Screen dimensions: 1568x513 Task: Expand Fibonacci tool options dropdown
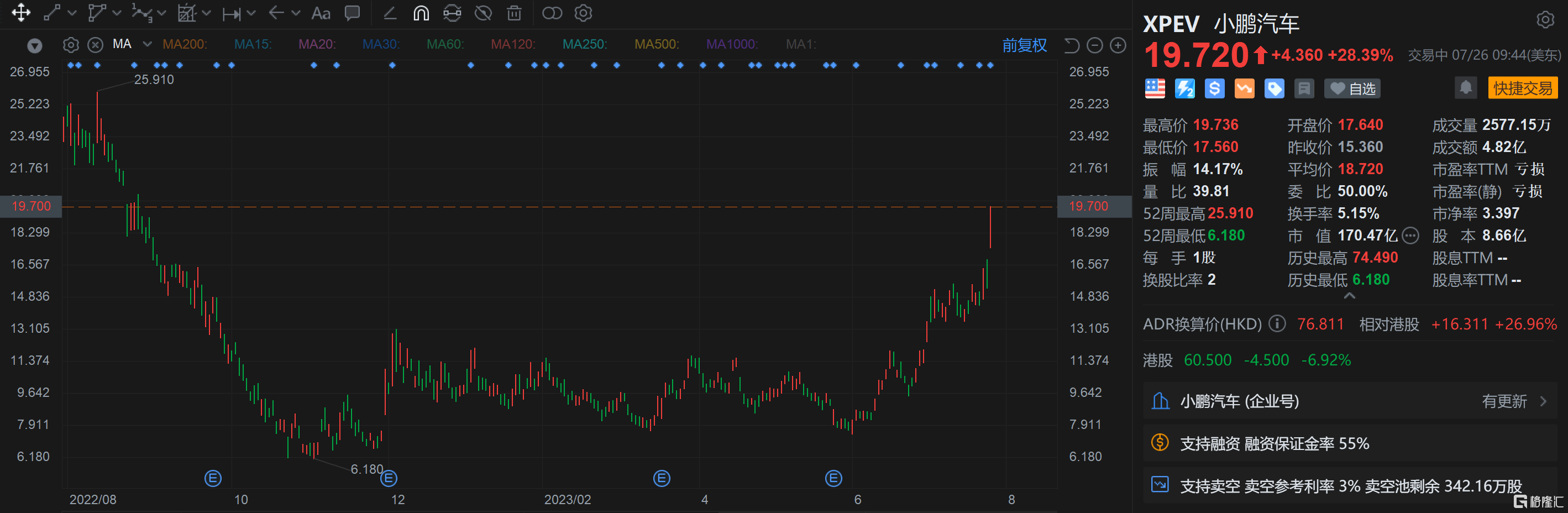(x=206, y=13)
